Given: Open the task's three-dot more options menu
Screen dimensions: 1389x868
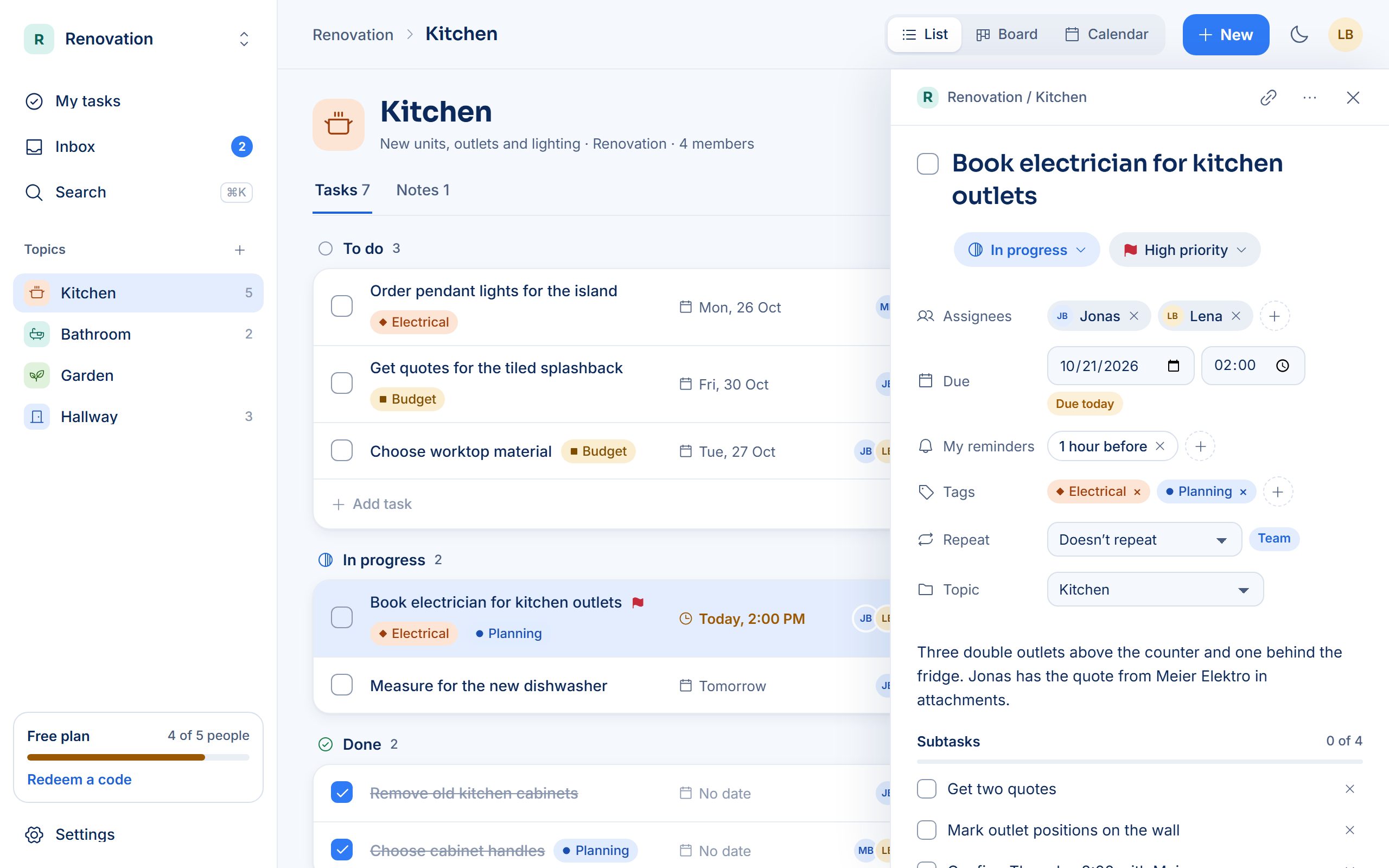Looking at the screenshot, I should [x=1310, y=98].
